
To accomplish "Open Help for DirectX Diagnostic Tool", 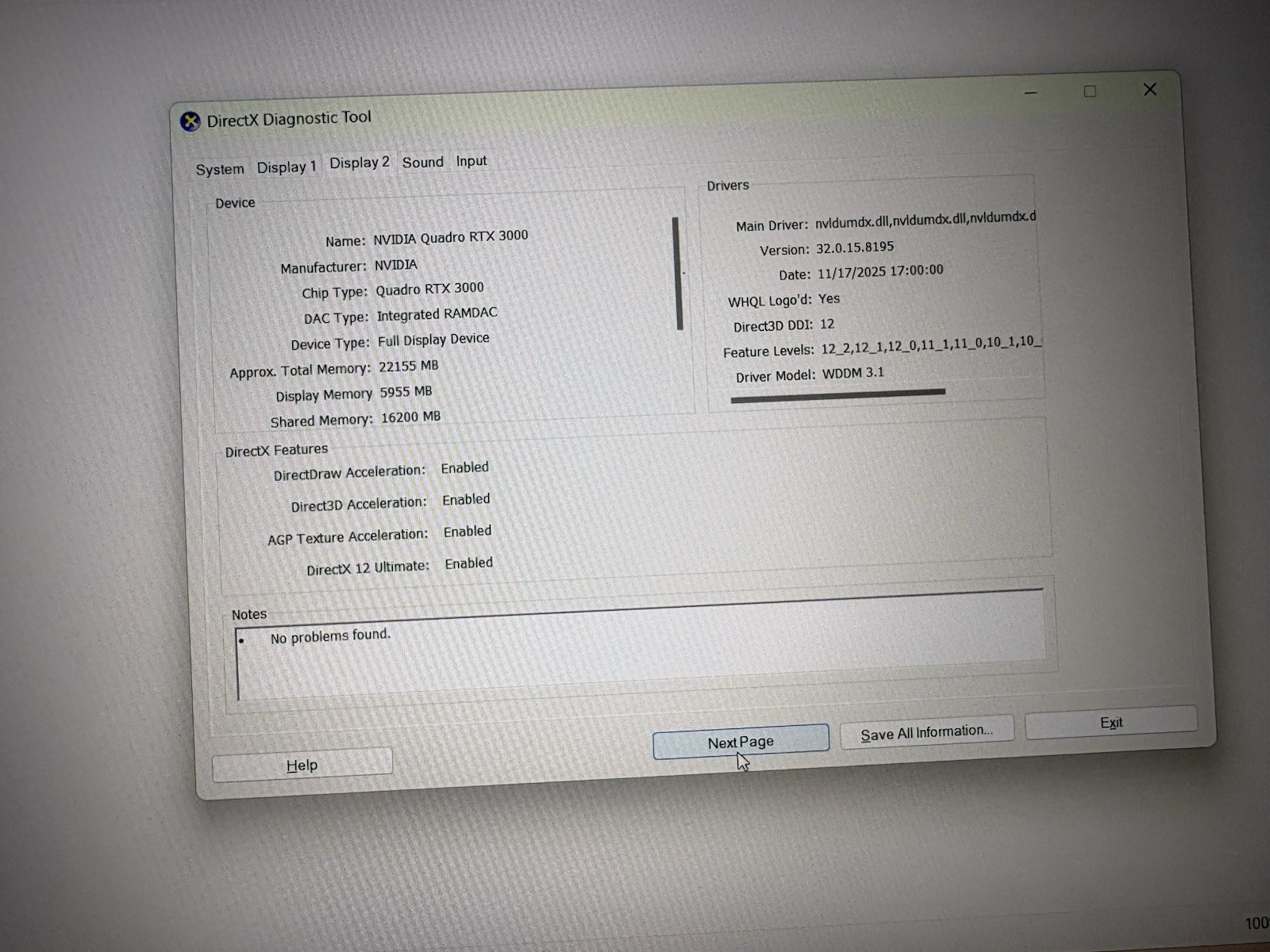I will pos(302,765).
